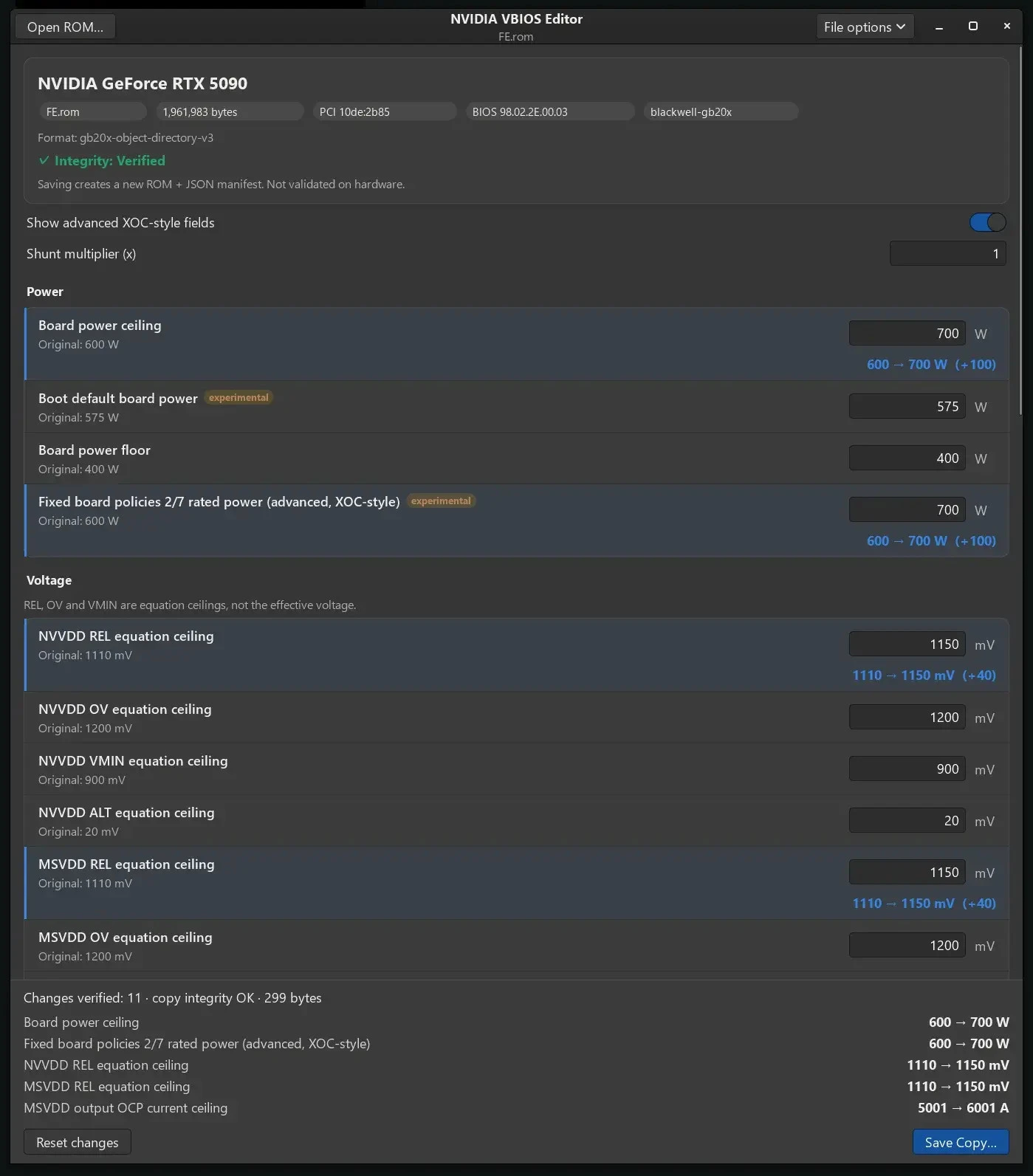
Task: Click the BIOS 98.02.2E.00.03 version chip
Action: (549, 111)
